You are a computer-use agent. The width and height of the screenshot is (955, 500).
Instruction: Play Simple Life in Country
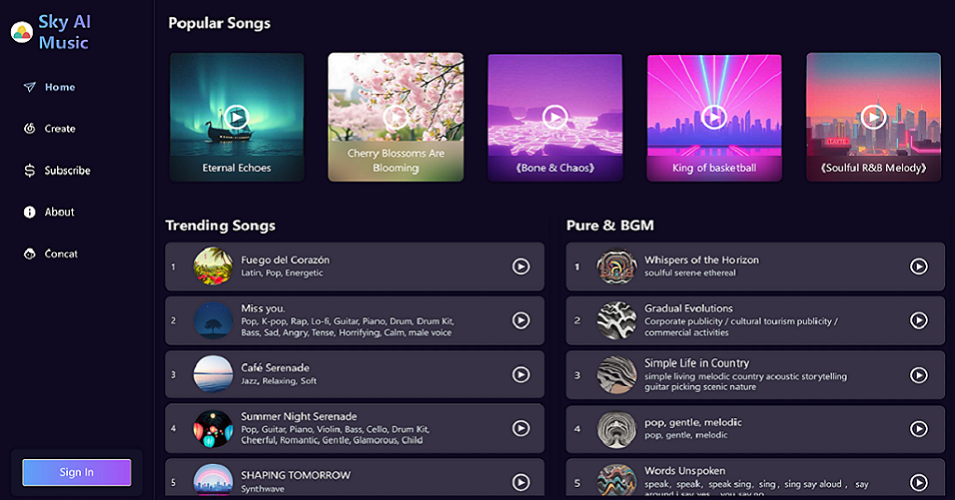coord(918,375)
